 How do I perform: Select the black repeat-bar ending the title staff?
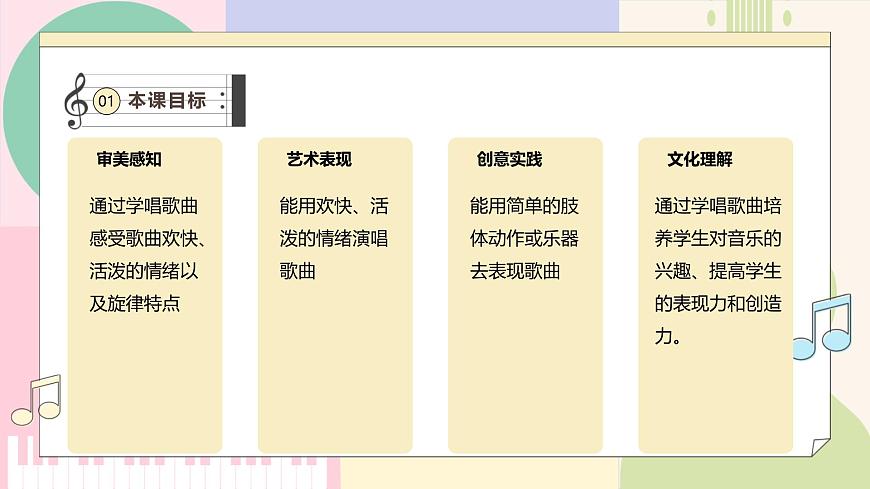pyautogui.click(x=238, y=100)
